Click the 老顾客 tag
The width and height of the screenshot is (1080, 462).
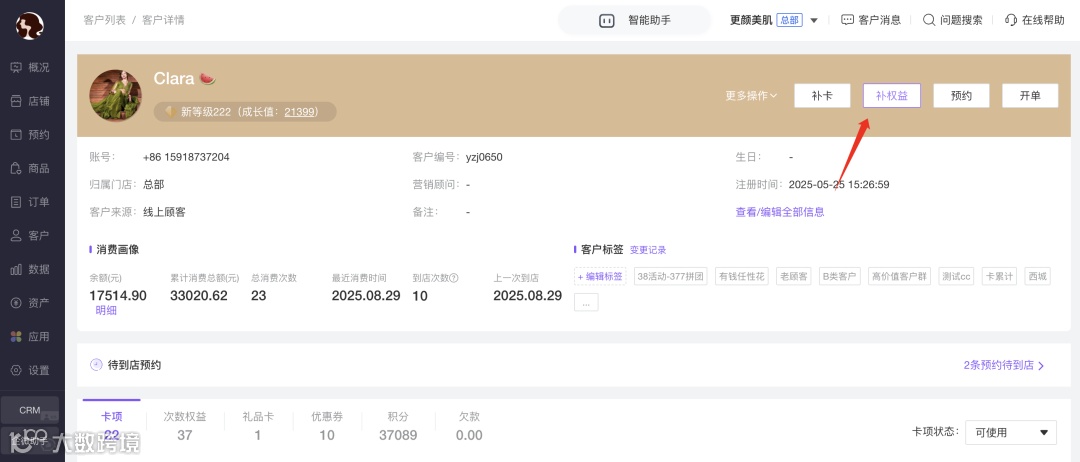[794, 277]
